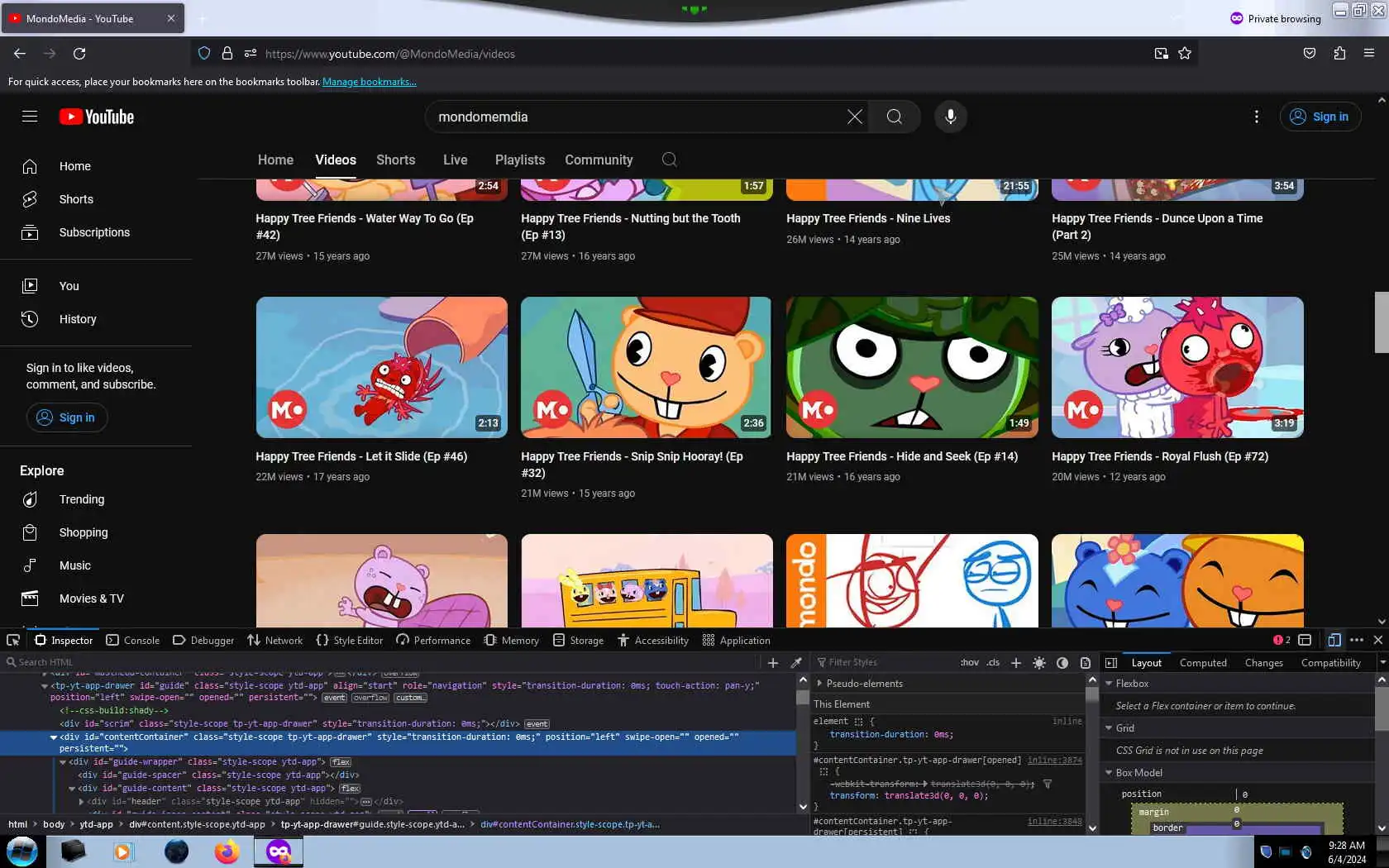Collapse the contentContainer div node
Screen dimensions: 1389x868
[54, 737]
